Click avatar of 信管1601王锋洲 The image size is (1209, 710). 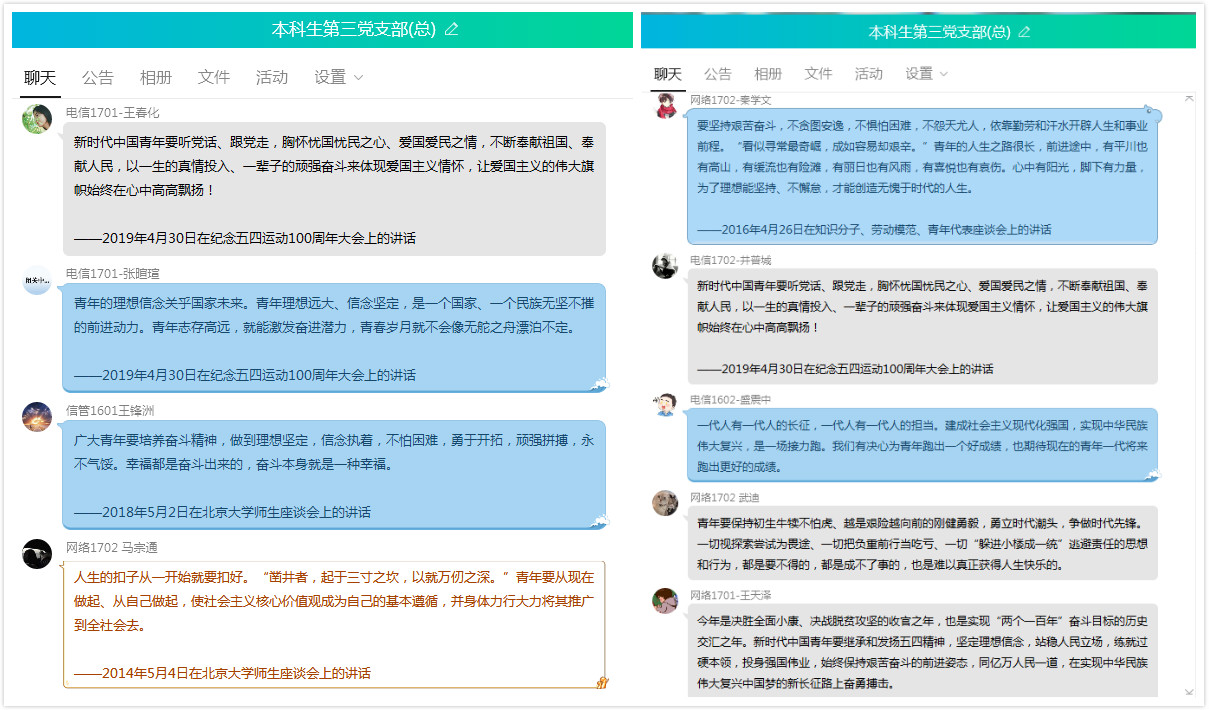pyautogui.click(x=37, y=417)
